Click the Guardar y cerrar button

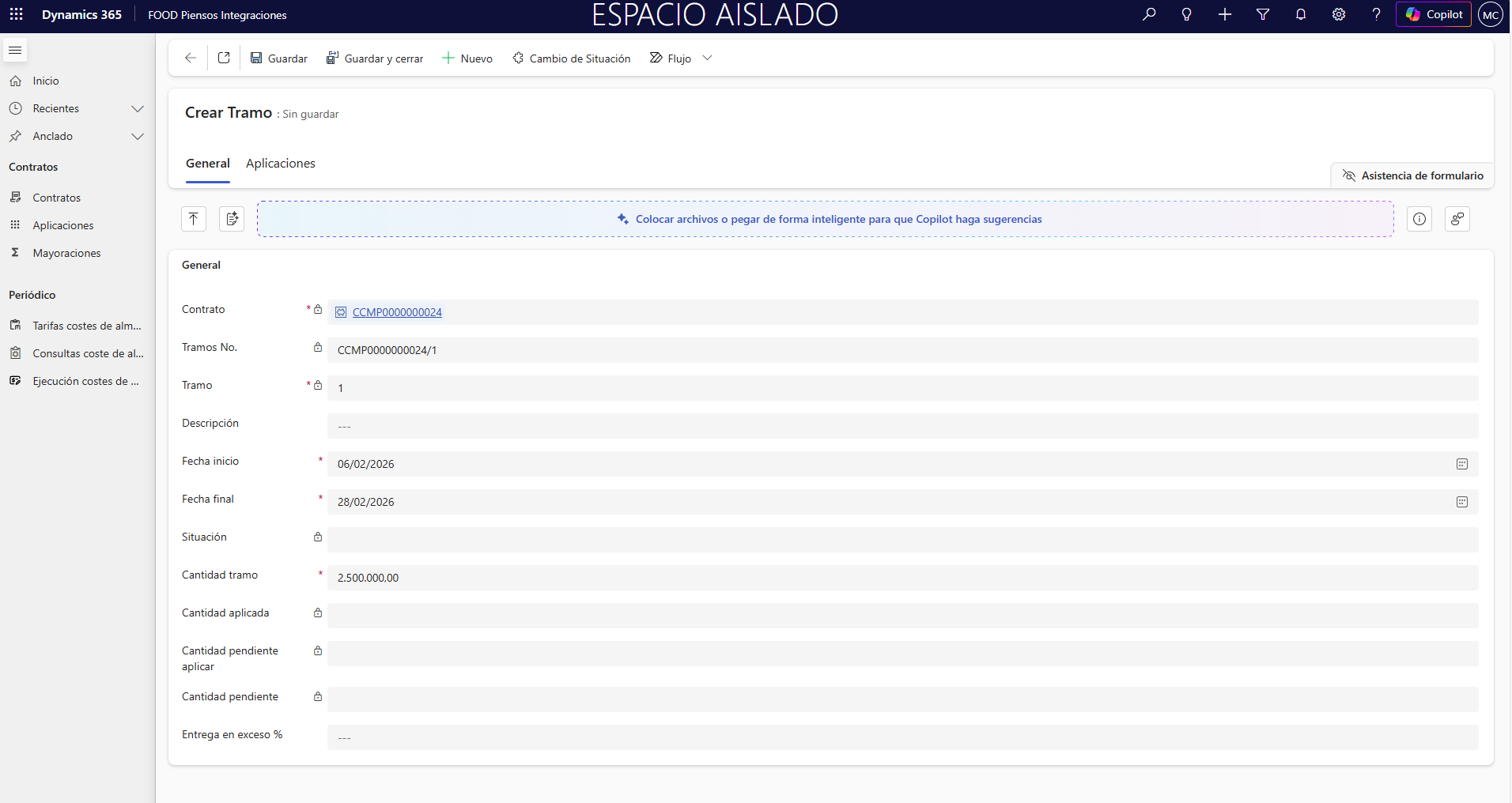(375, 58)
